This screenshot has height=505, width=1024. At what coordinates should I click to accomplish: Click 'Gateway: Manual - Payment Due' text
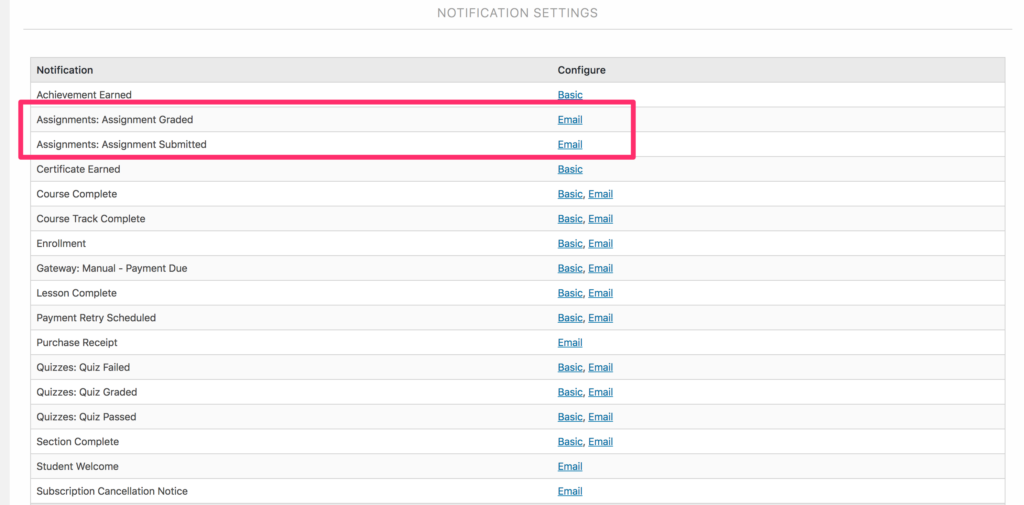[112, 269]
